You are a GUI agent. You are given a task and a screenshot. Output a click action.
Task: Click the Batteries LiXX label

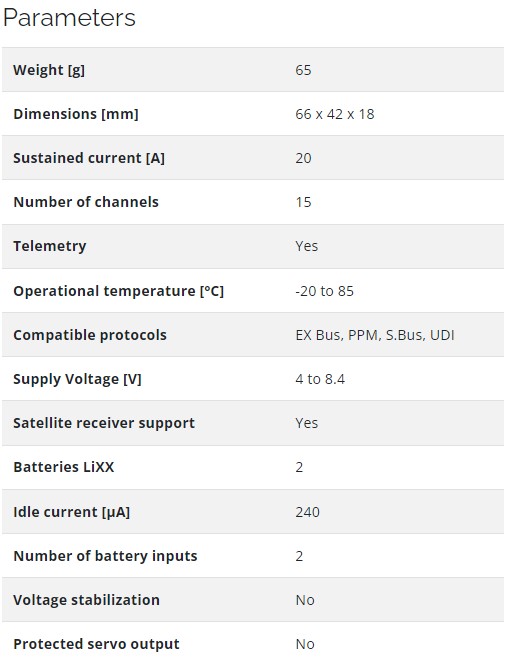pos(64,467)
